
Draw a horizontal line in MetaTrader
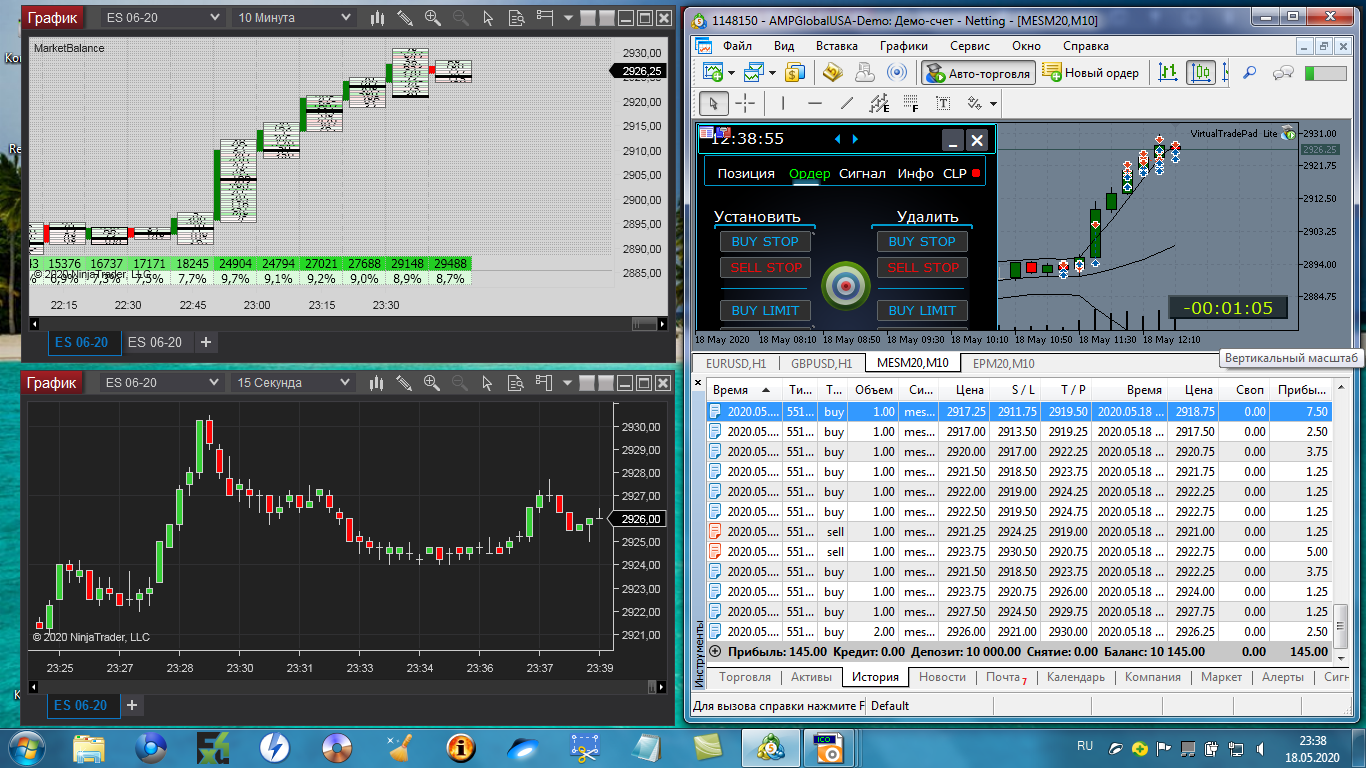point(815,103)
